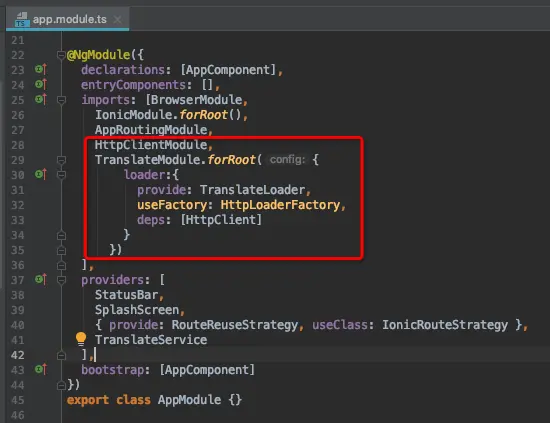
Task: Click IonicModule on line 26
Action: 134,115
